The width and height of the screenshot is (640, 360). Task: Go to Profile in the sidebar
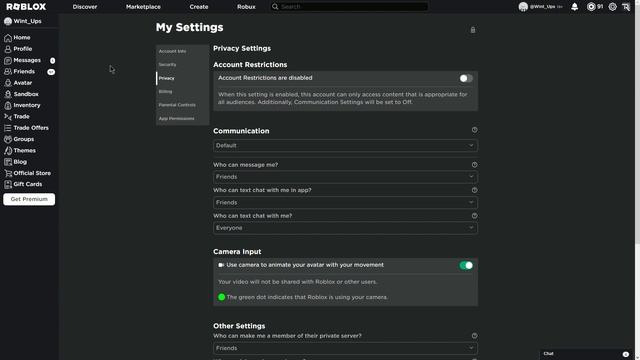[18, 49]
